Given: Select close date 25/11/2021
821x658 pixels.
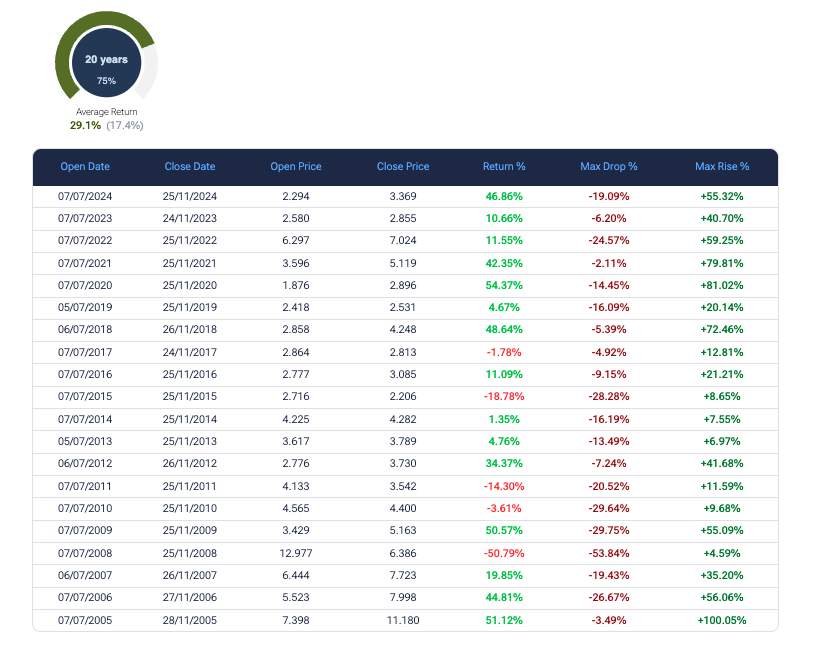Looking at the screenshot, I should coord(190,263).
